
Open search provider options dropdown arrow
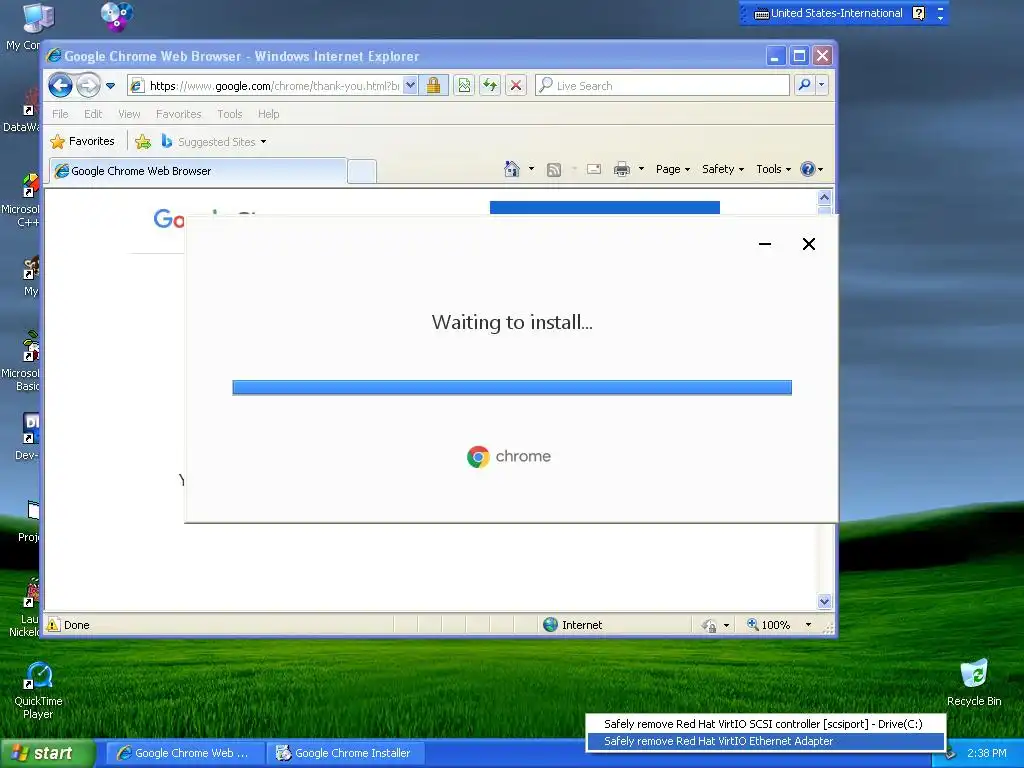coord(822,85)
